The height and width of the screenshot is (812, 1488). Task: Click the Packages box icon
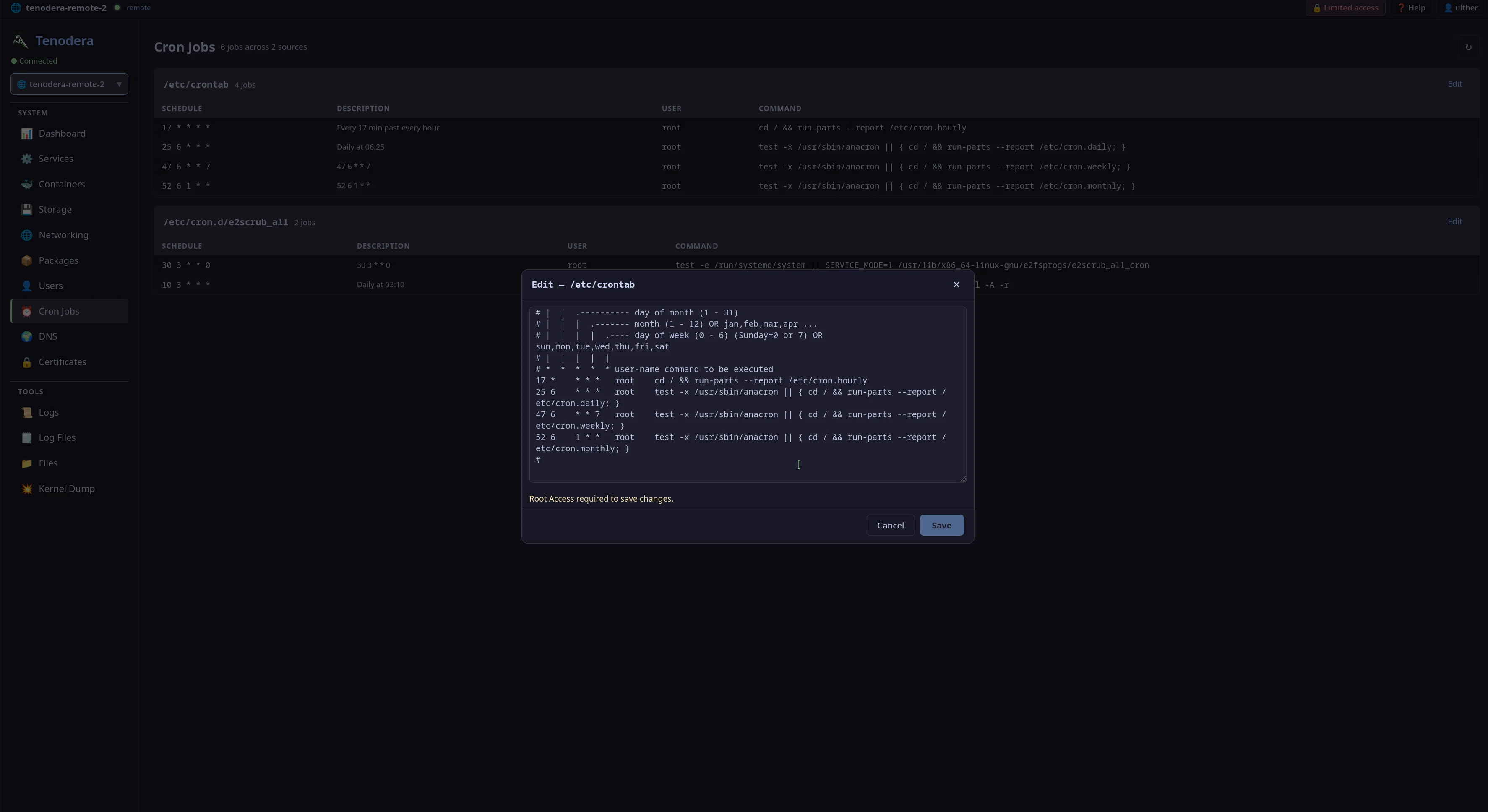[26, 260]
